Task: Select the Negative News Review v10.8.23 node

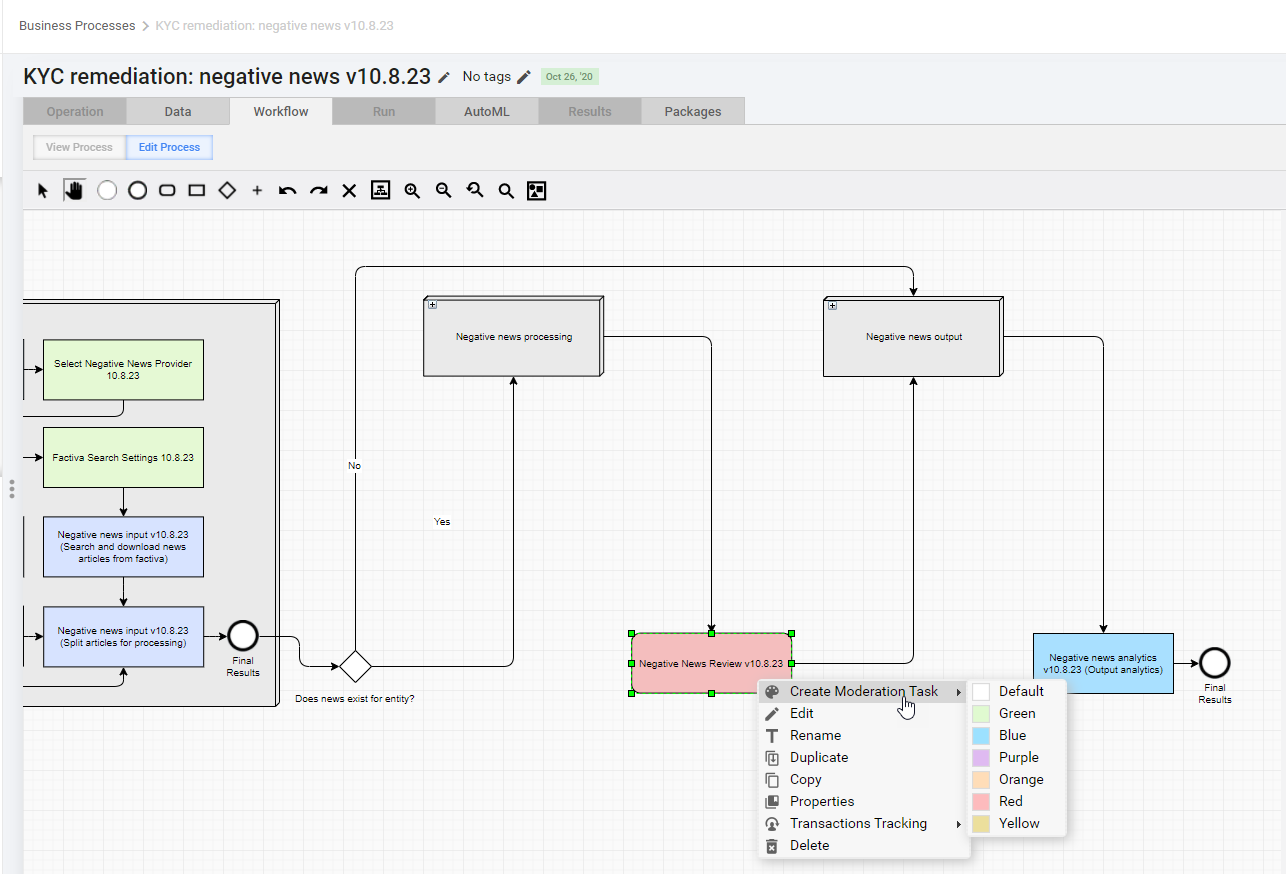Action: coord(711,663)
